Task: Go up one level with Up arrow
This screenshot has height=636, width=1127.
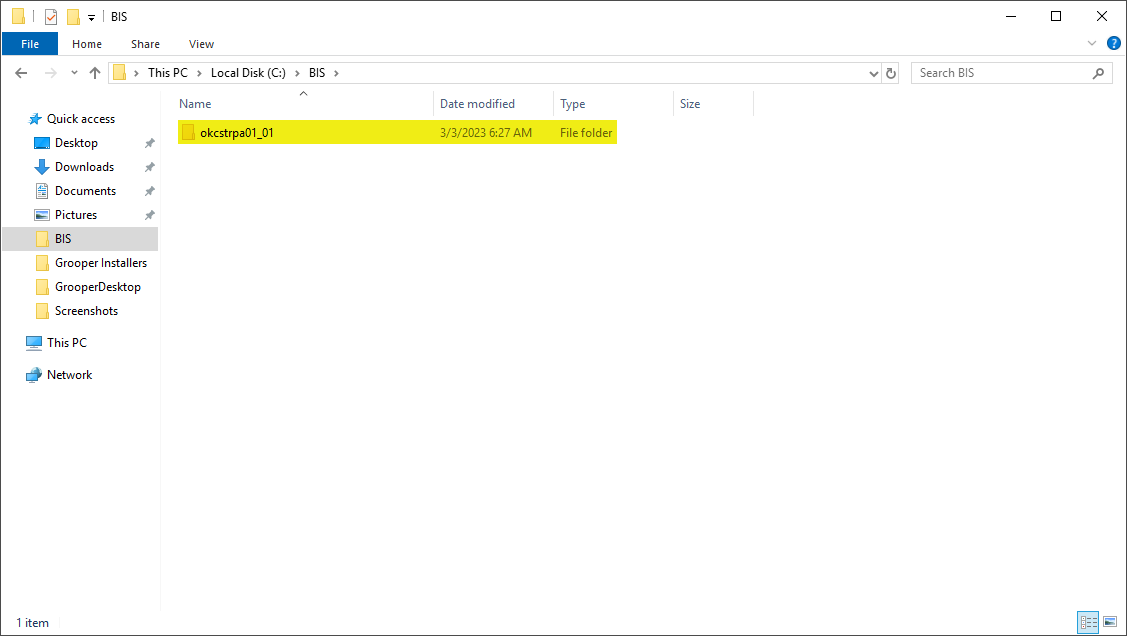Action: tap(95, 73)
